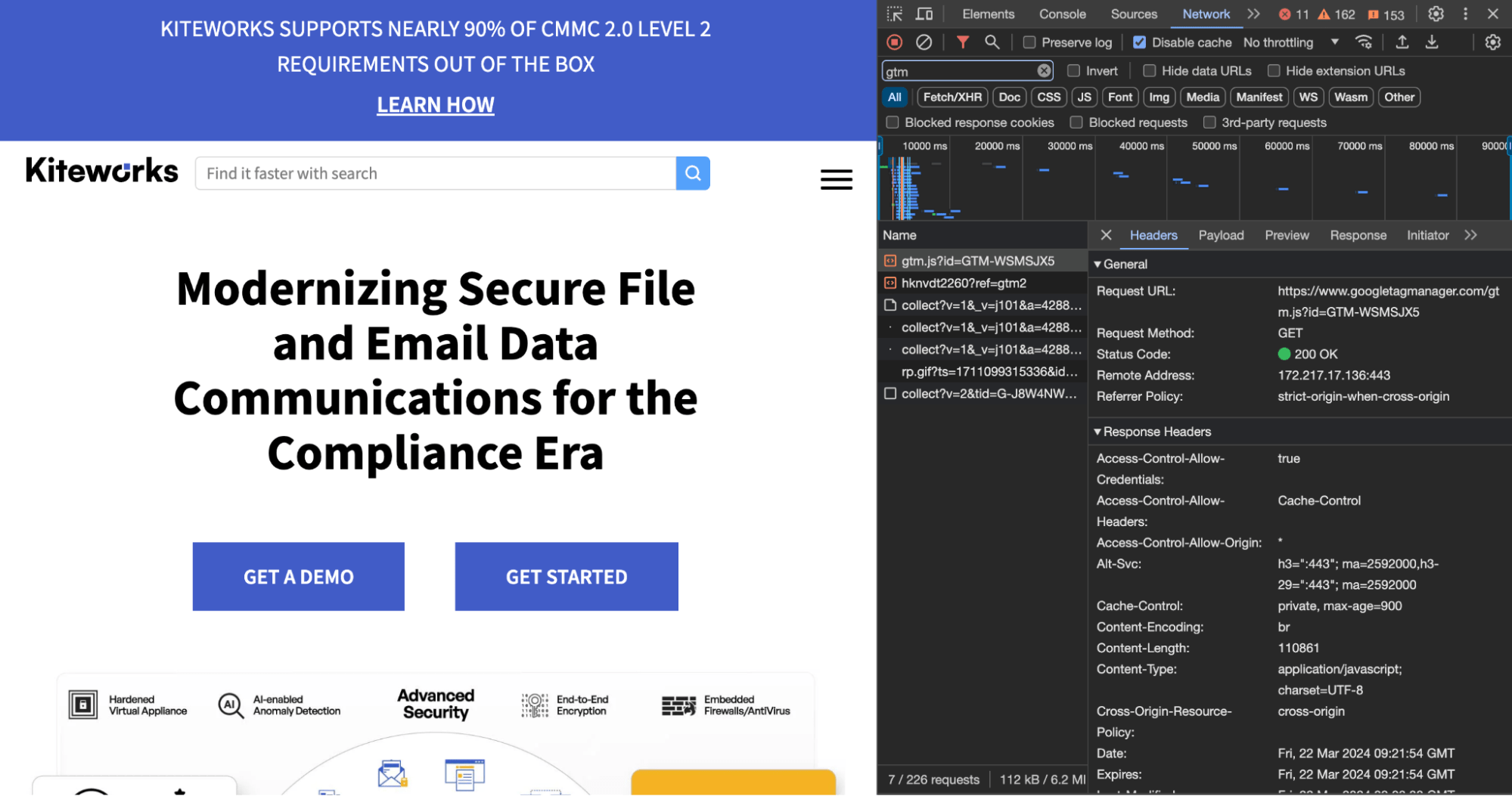Click the import HAR upload icon
Image resolution: width=1512 pixels, height=796 pixels.
(x=1402, y=42)
